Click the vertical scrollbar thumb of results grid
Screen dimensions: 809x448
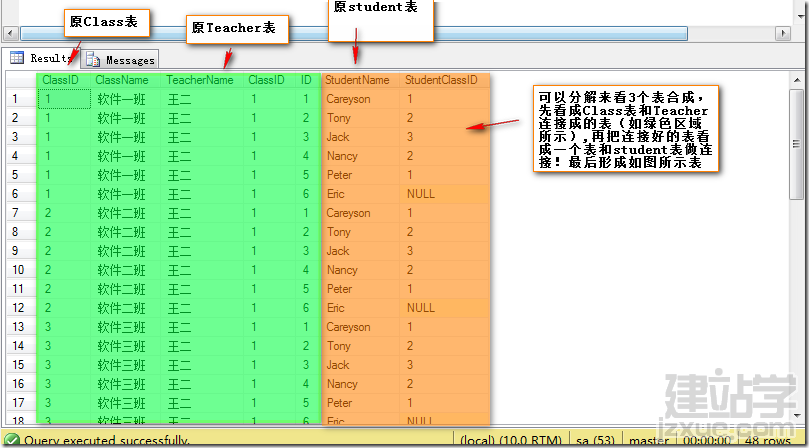click(796, 144)
